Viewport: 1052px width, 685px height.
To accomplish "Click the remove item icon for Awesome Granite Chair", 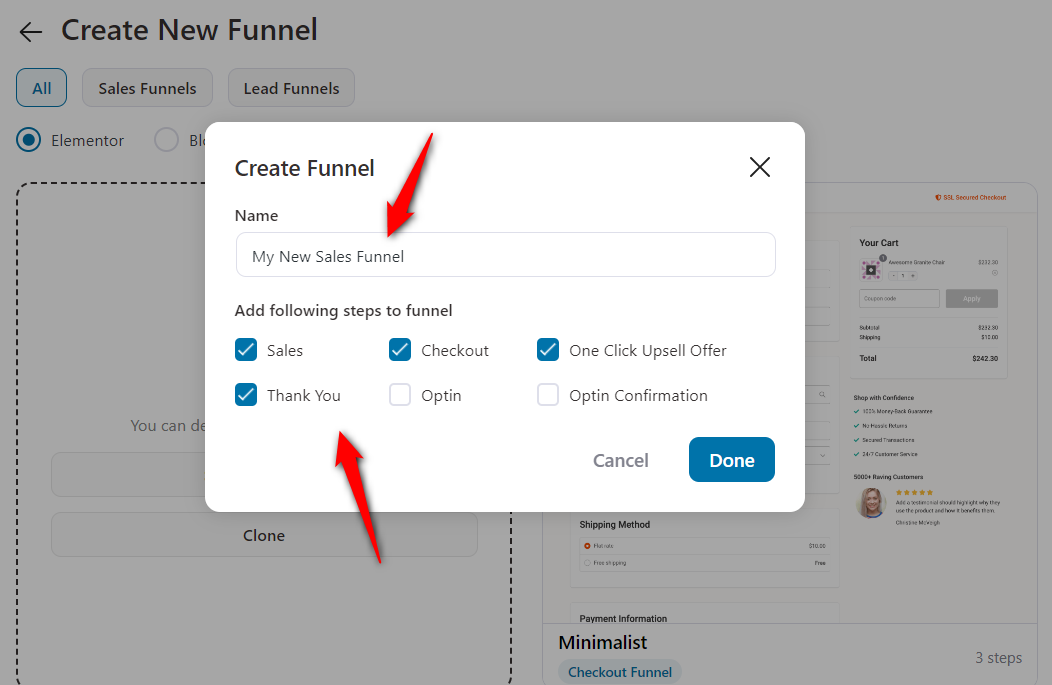I will [x=993, y=272].
